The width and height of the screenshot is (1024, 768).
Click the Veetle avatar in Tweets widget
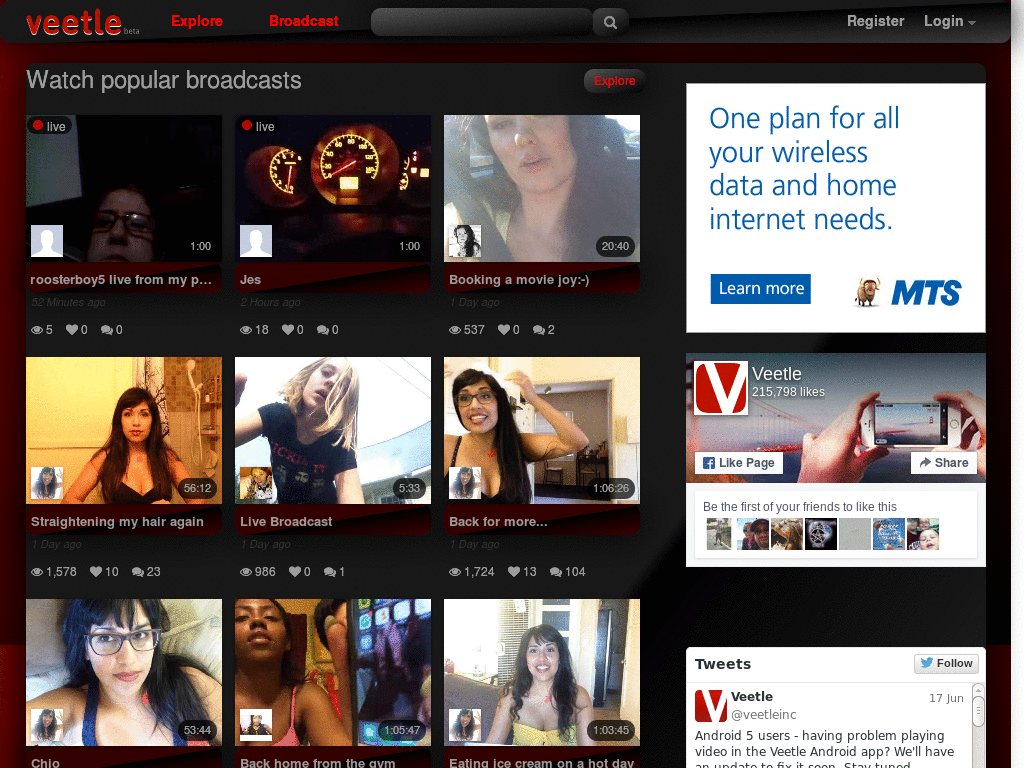[711, 705]
